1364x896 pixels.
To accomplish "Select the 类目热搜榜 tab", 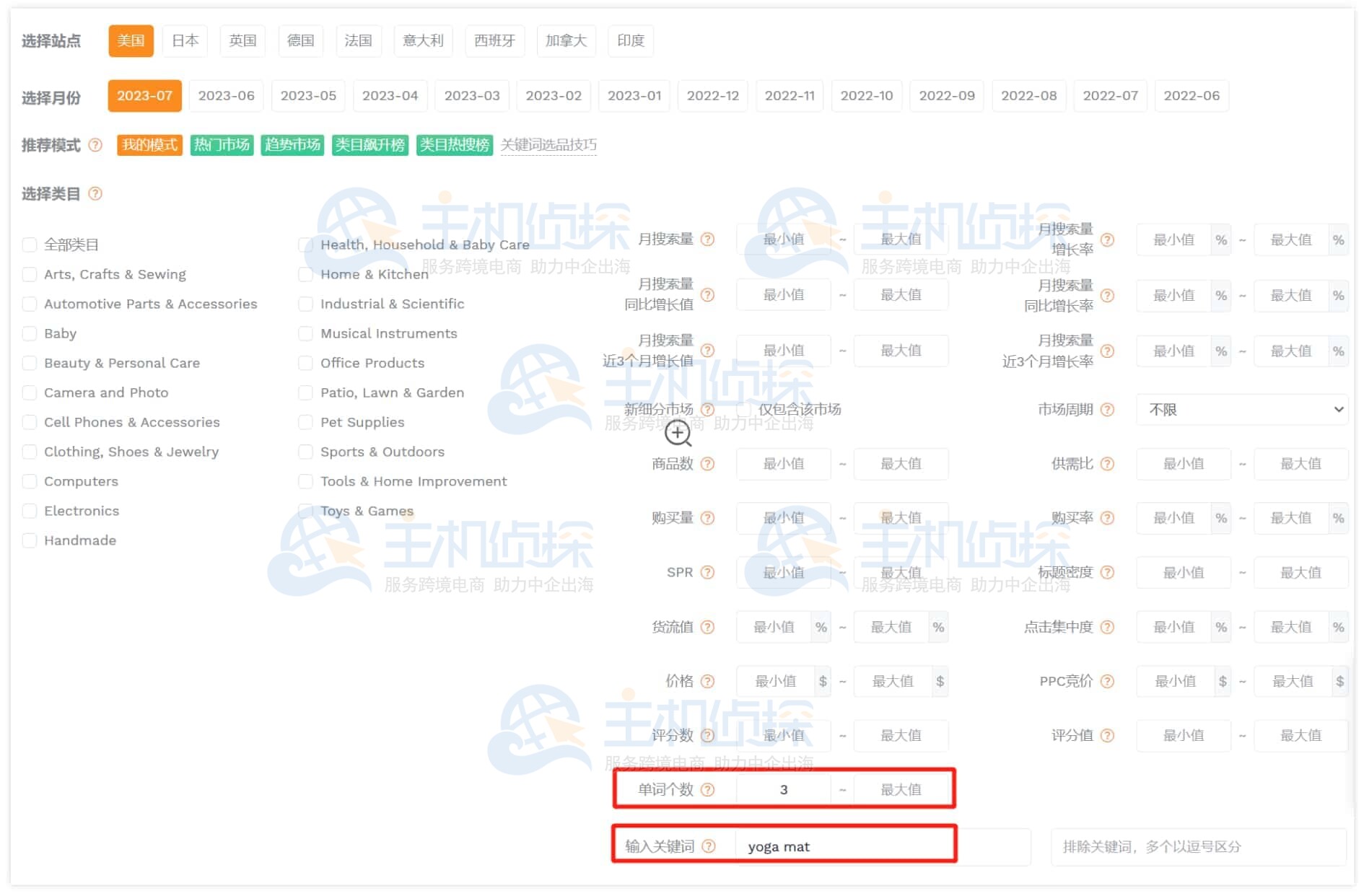I will [454, 144].
